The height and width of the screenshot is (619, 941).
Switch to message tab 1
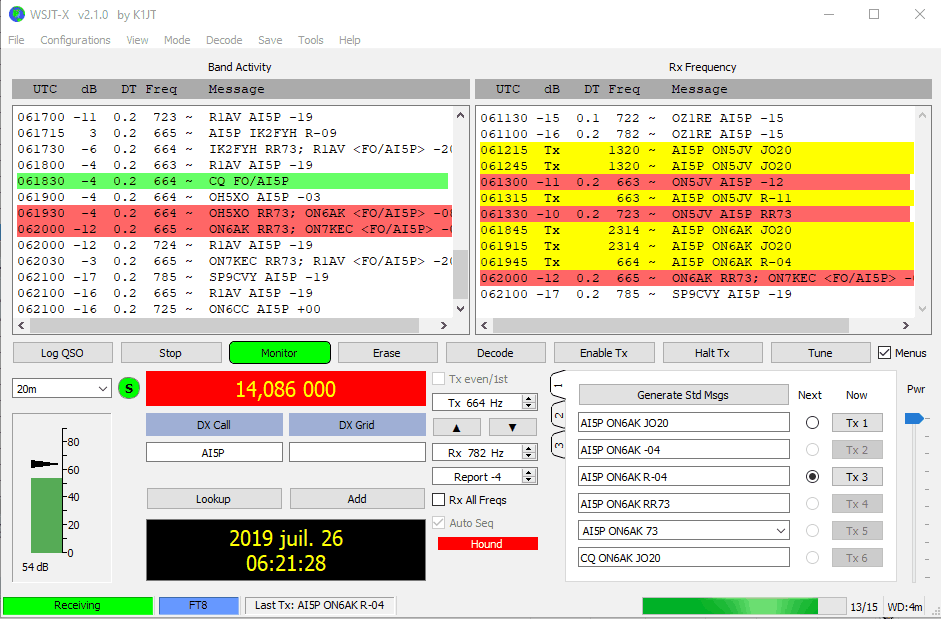pos(558,385)
